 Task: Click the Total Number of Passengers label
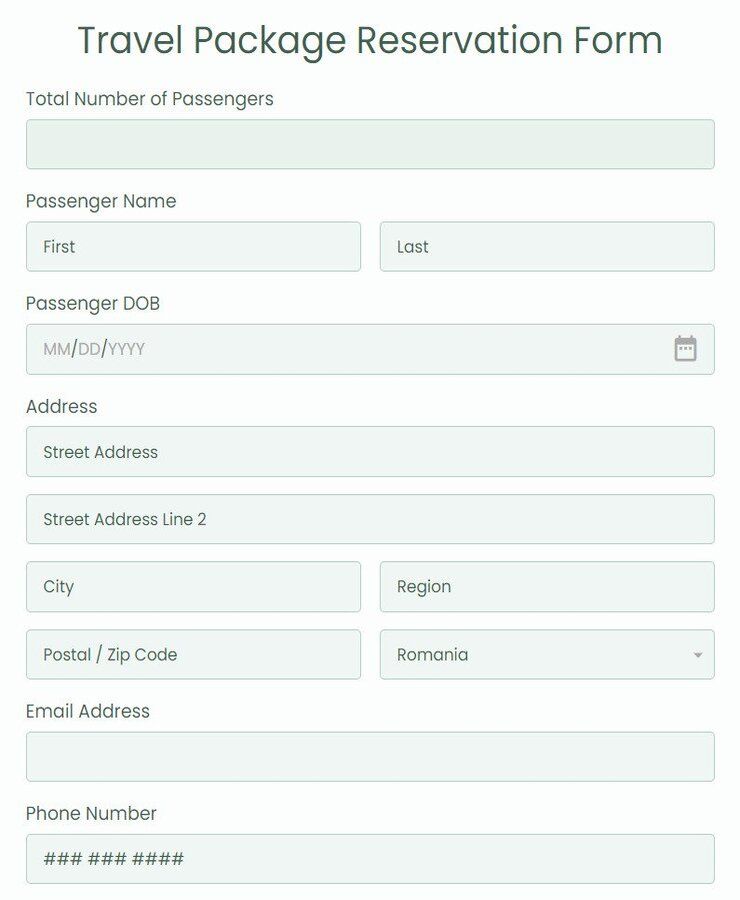[150, 99]
